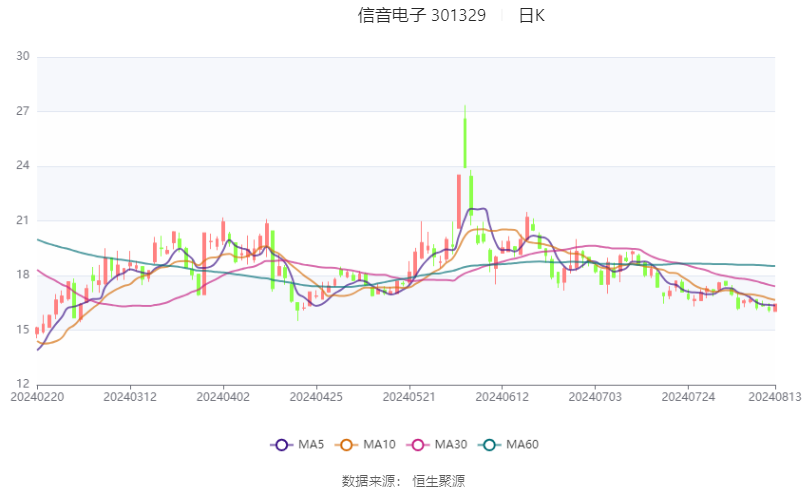Click the 20240425 date axis label

[x=316, y=397]
